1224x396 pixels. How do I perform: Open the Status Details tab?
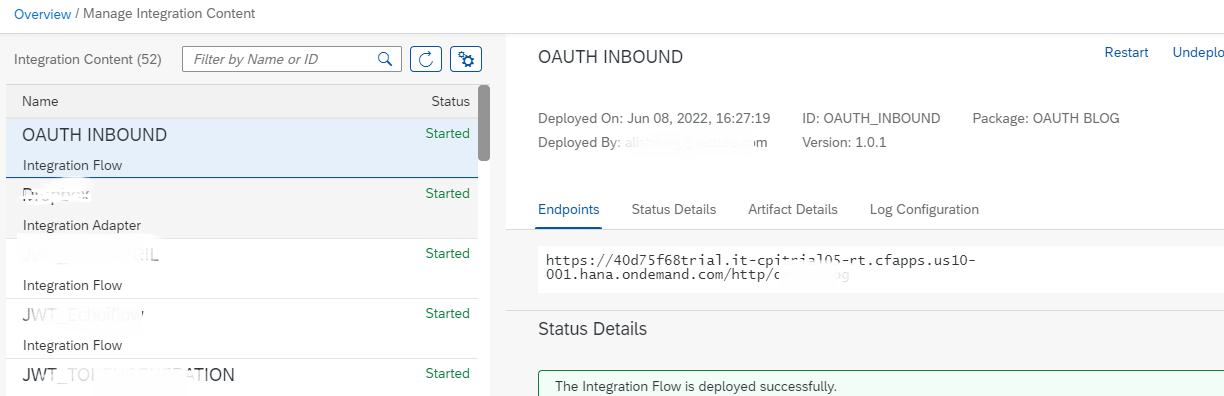coord(674,209)
